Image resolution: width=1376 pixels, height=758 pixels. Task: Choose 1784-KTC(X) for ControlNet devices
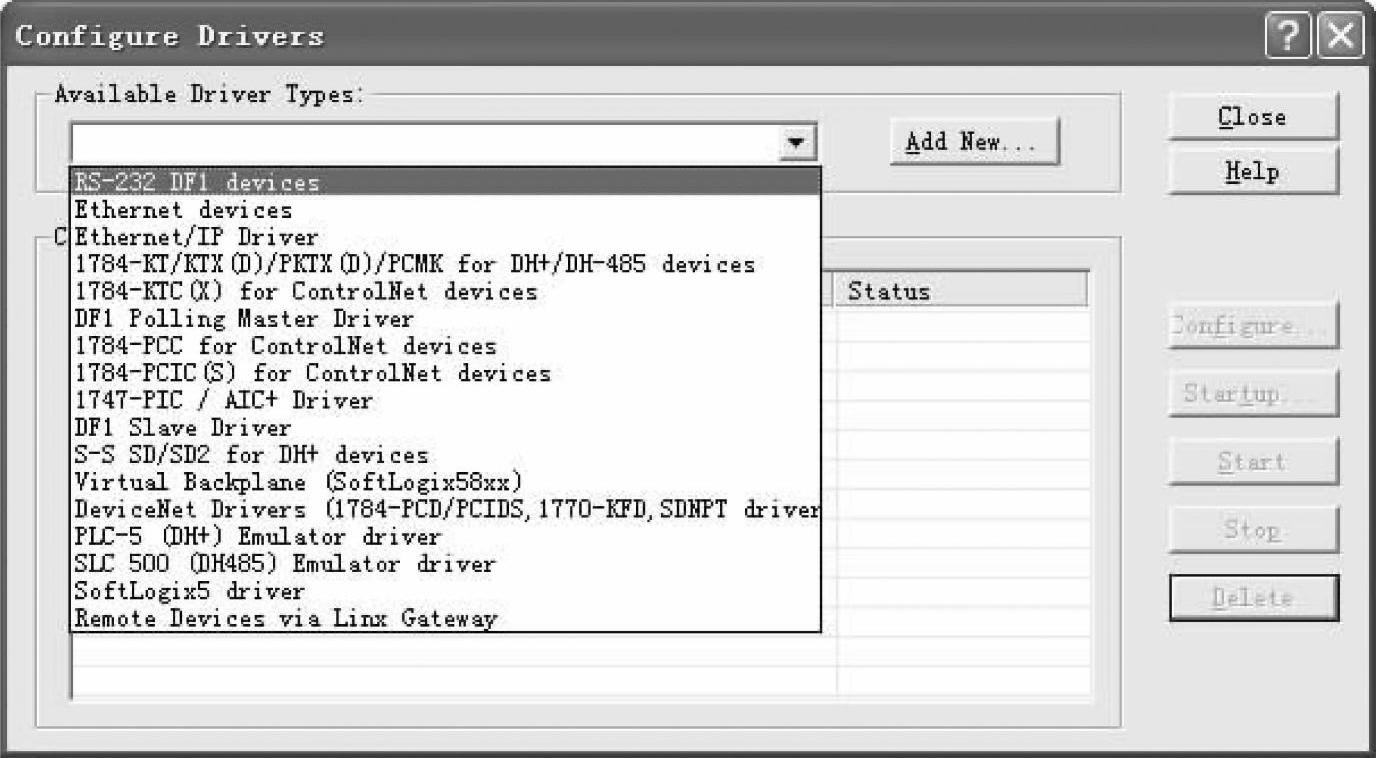[446, 291]
